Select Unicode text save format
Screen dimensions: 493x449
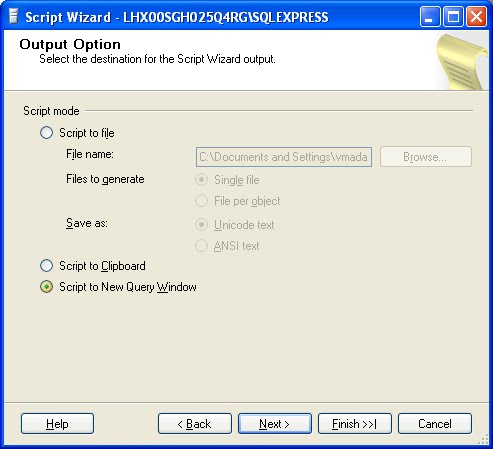pyautogui.click(x=201, y=225)
